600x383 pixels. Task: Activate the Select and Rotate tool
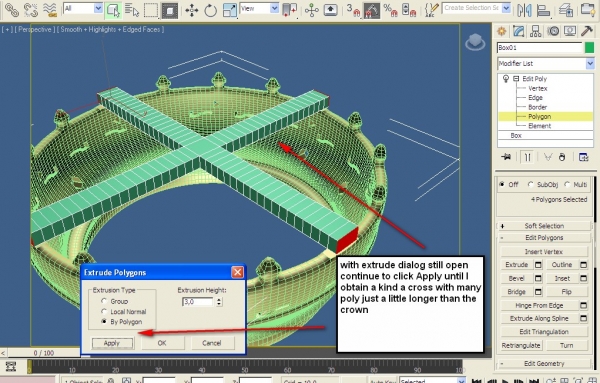click(x=210, y=10)
